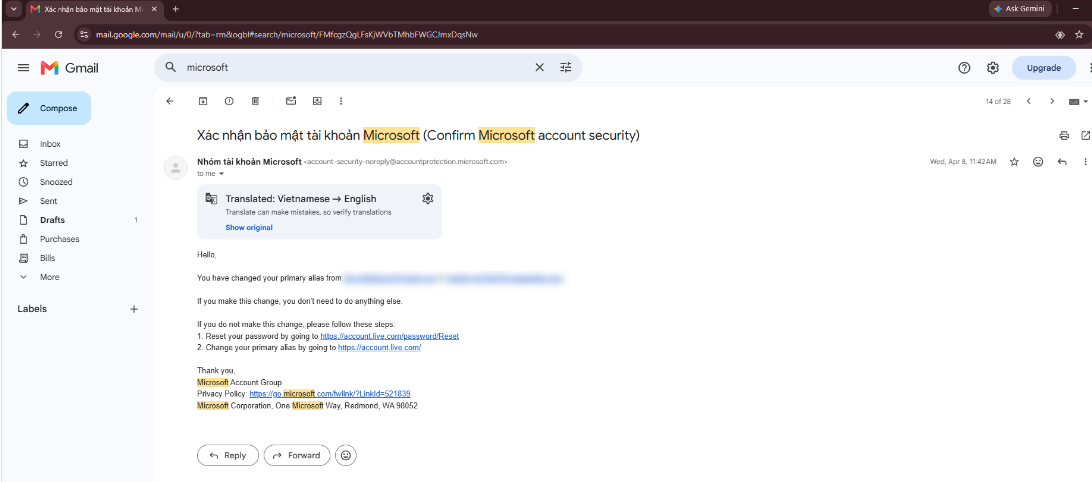This screenshot has width=1092, height=482.
Task: Open the main menu hamburger icon
Action: pyautogui.click(x=24, y=68)
